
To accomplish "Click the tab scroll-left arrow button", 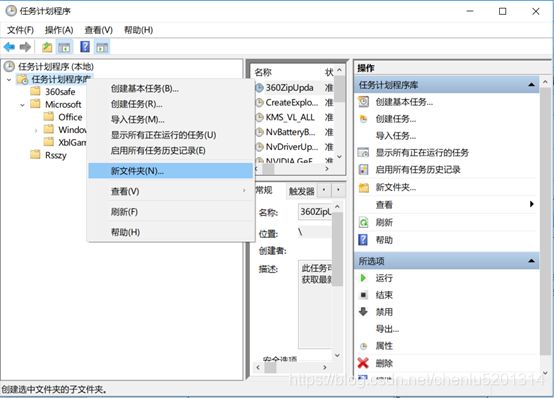I will (x=324, y=190).
